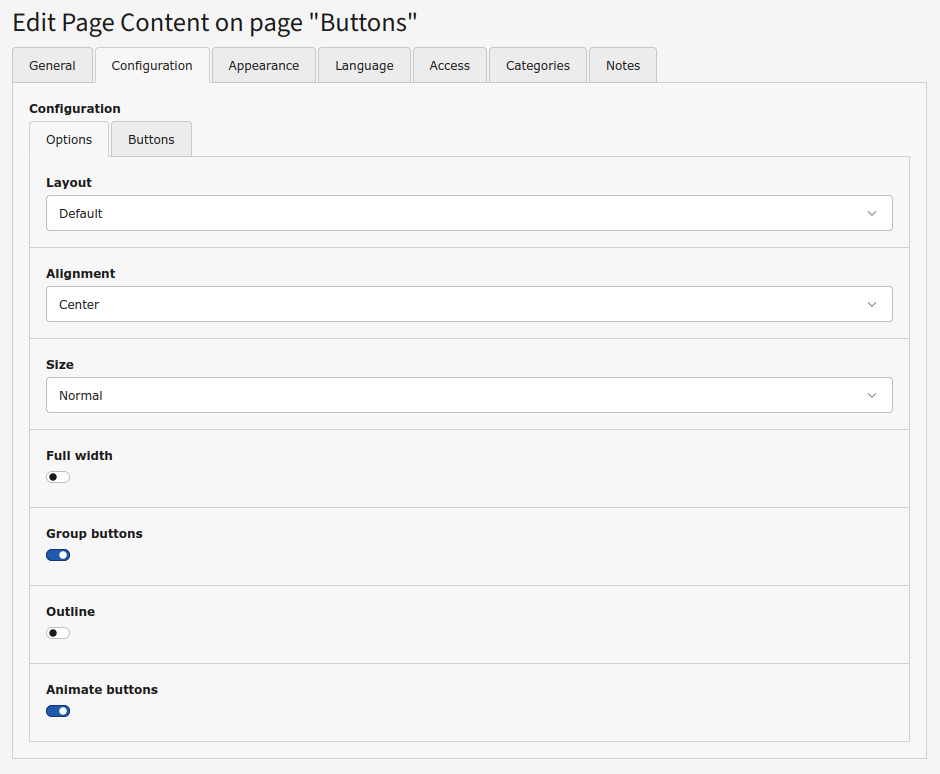Disable the Group buttons toggle

tap(58, 555)
